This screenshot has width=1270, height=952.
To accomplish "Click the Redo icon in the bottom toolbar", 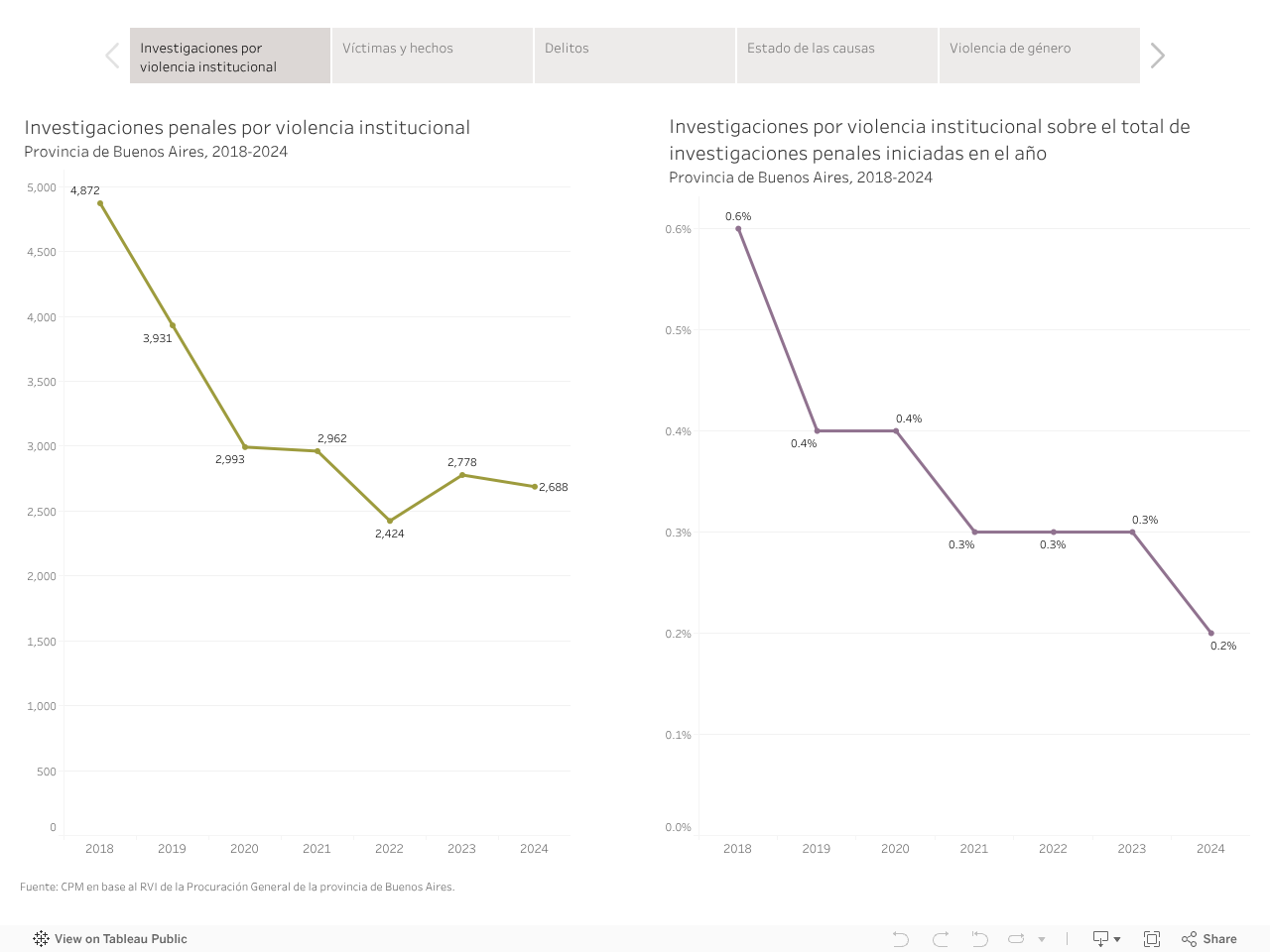I will [941, 939].
